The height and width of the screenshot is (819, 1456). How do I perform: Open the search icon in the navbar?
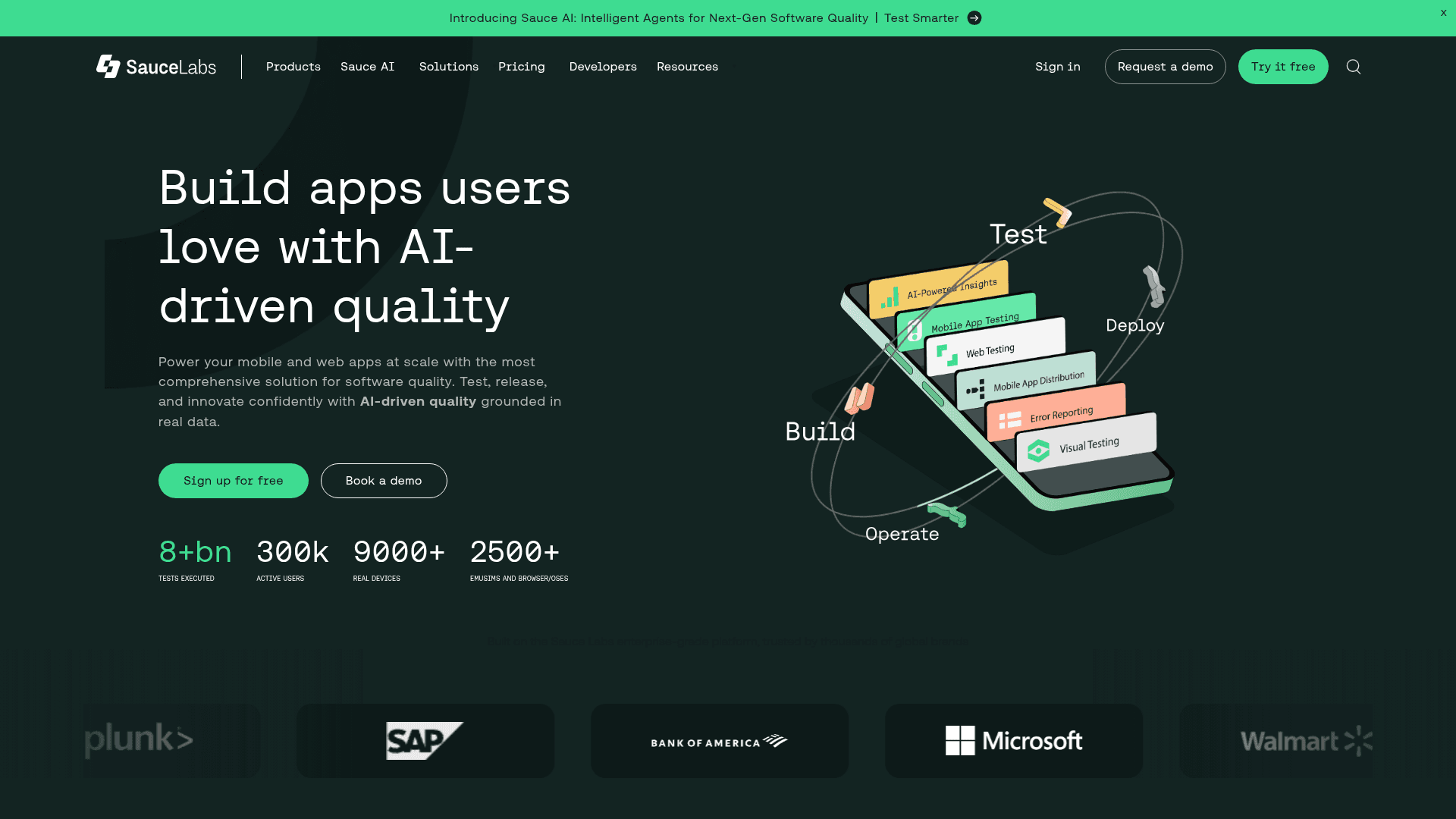click(1353, 67)
